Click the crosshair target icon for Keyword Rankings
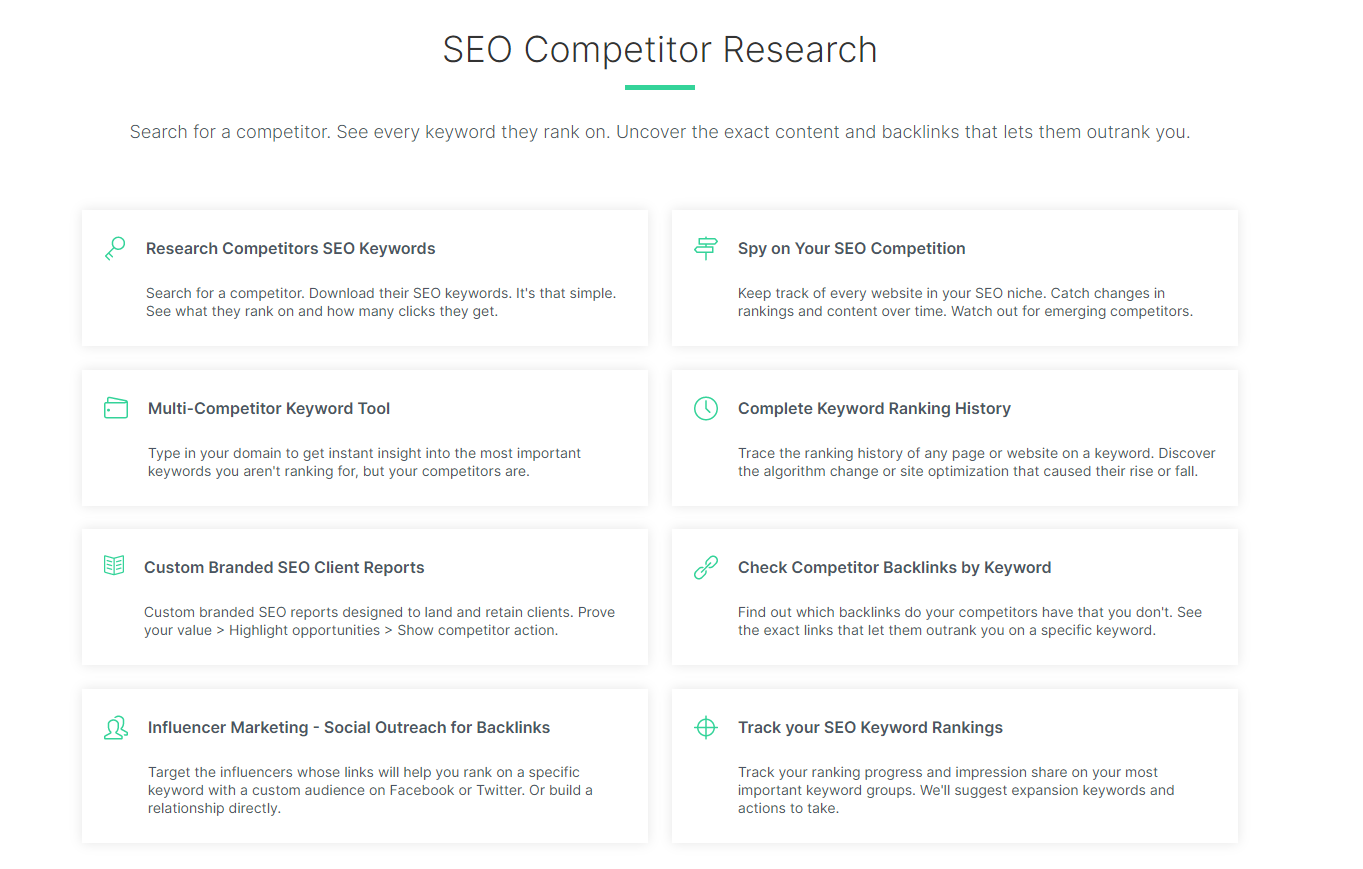The image size is (1363, 869). 706,727
